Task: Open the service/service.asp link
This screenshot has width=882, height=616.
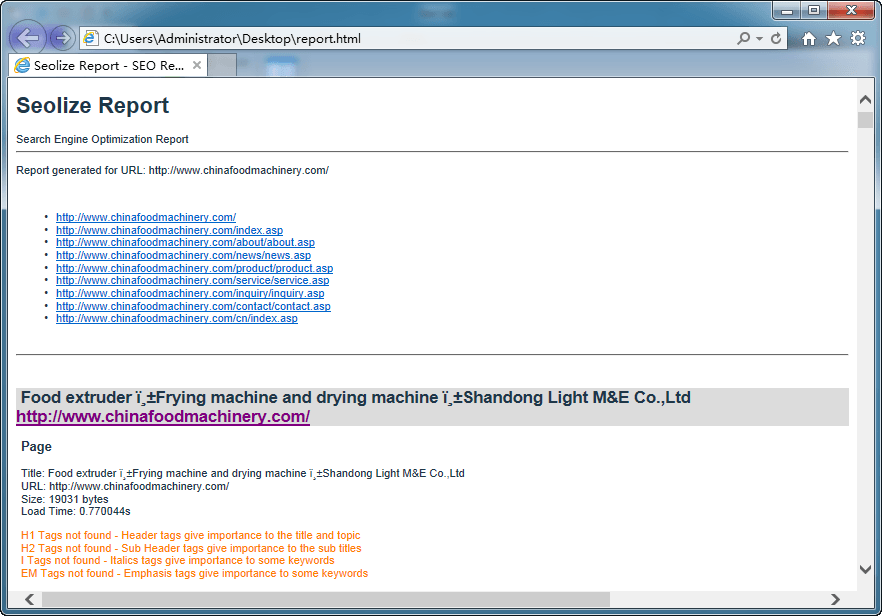Action: click(x=192, y=280)
